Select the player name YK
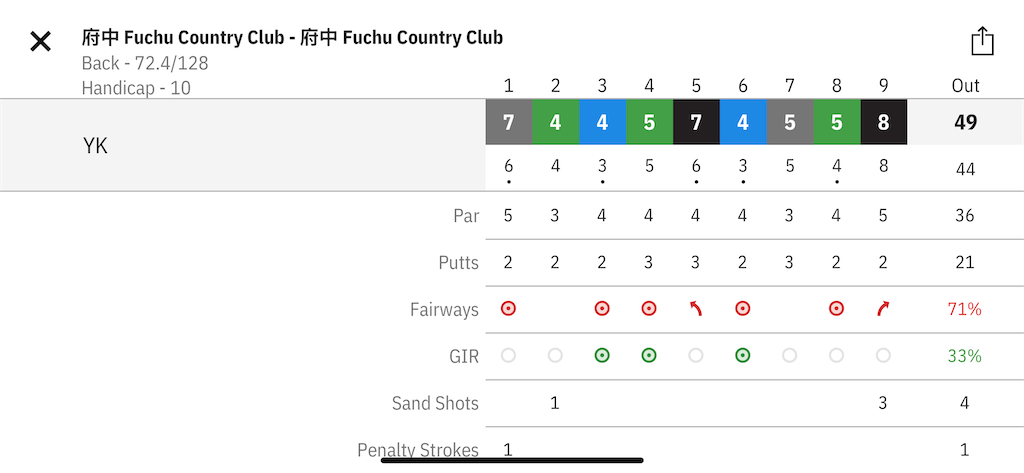 coord(95,146)
